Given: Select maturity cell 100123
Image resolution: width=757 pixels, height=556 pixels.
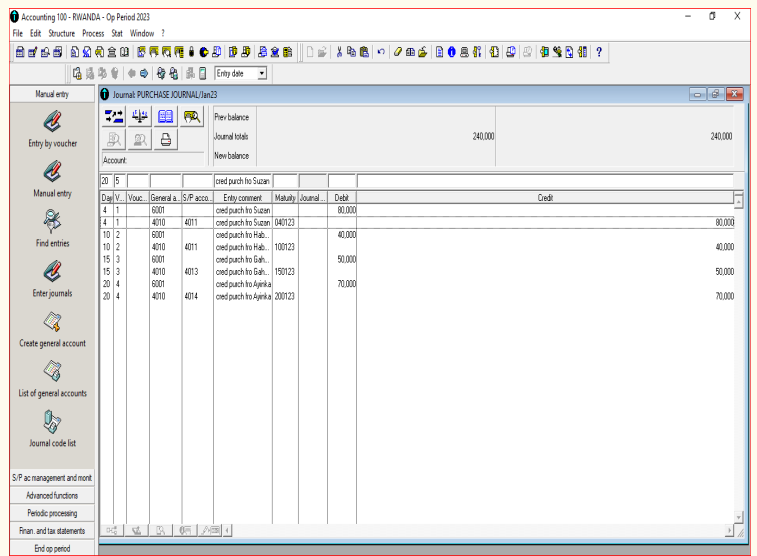Looking at the screenshot, I should 285,247.
